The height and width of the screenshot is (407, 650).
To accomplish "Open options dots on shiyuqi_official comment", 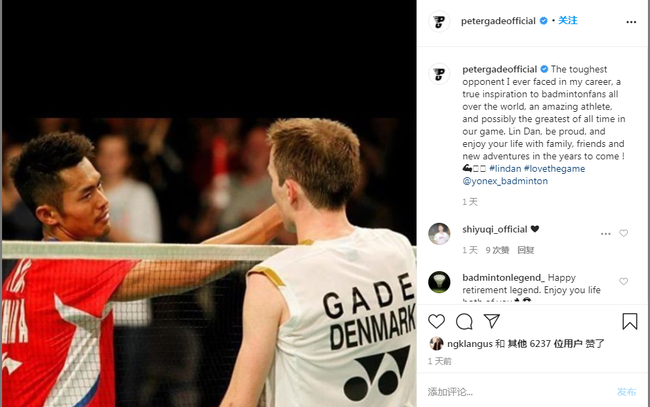I will pyautogui.click(x=606, y=234).
